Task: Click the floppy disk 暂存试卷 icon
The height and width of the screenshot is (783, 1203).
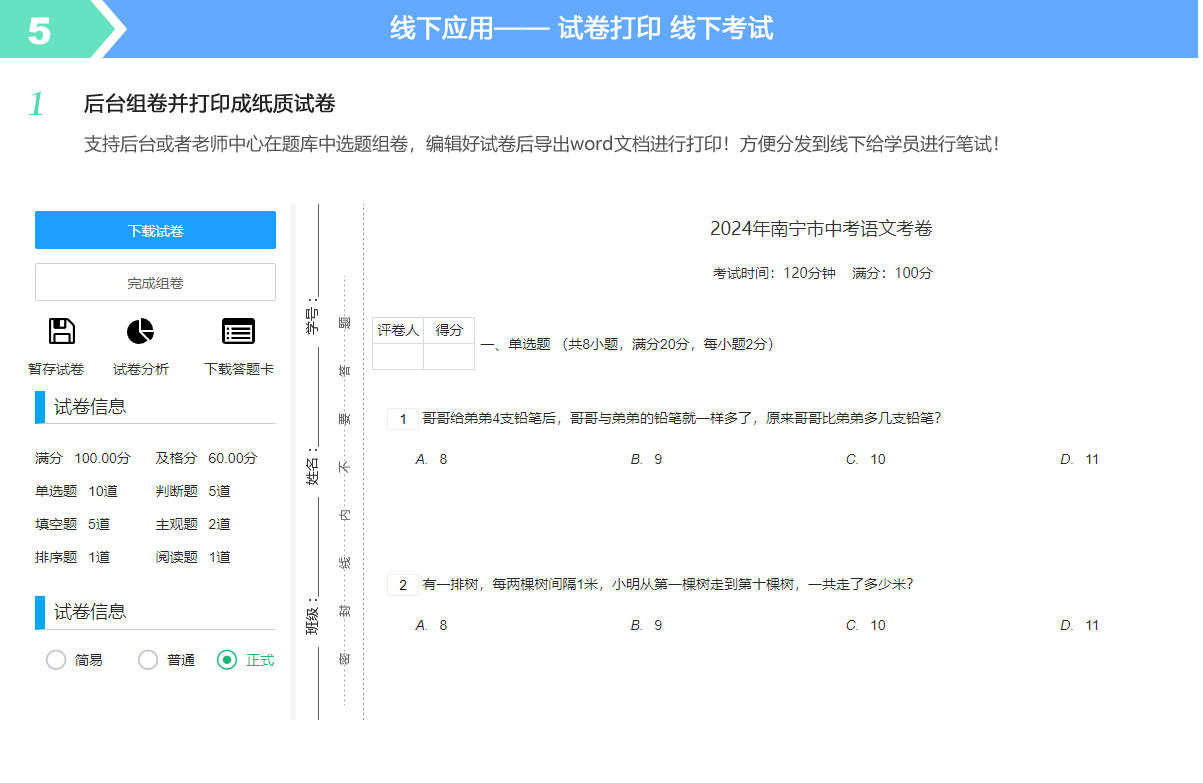Action: 62,331
